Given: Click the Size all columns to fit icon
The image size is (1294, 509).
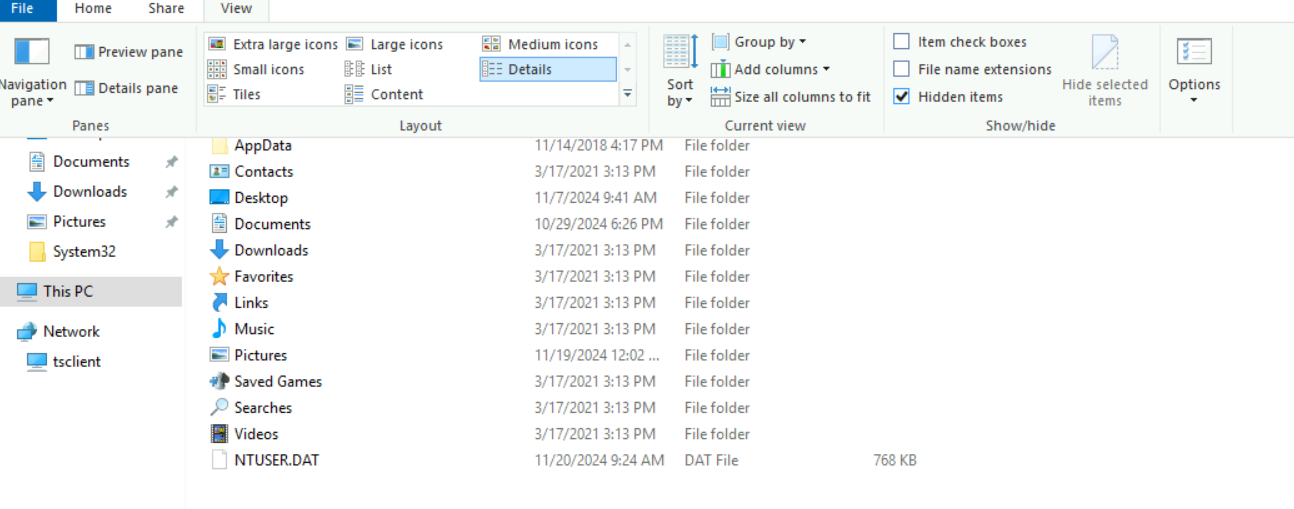Looking at the screenshot, I should (721, 97).
